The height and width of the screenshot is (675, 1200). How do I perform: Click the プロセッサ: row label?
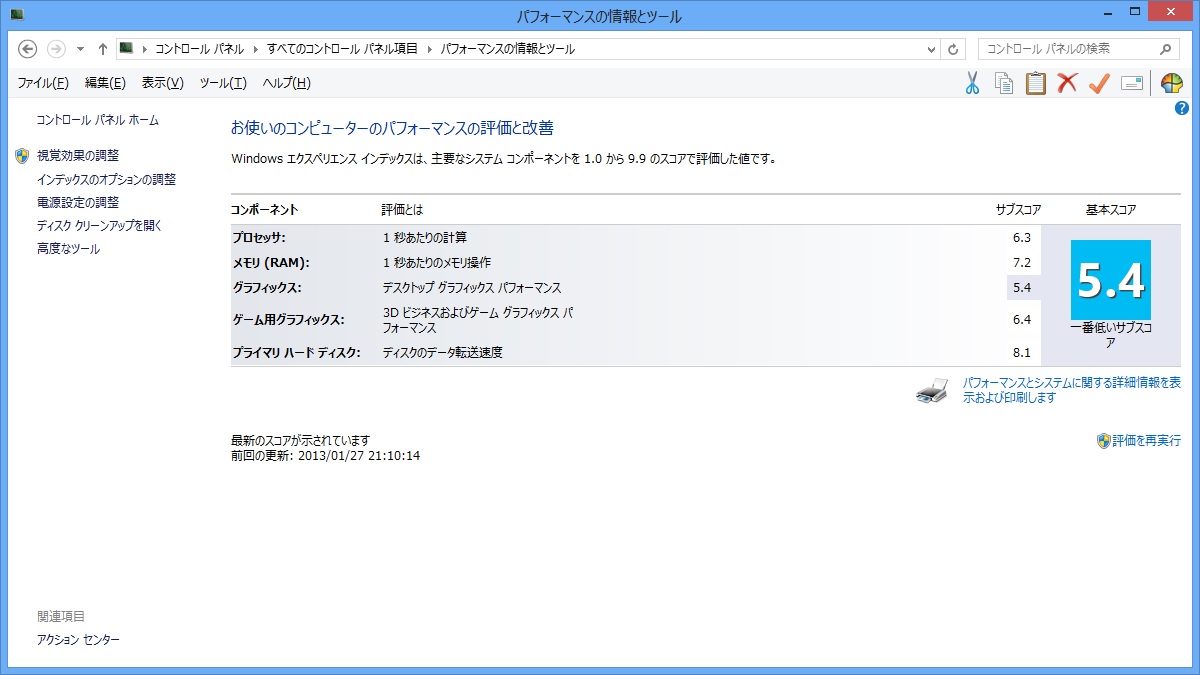click(259, 238)
